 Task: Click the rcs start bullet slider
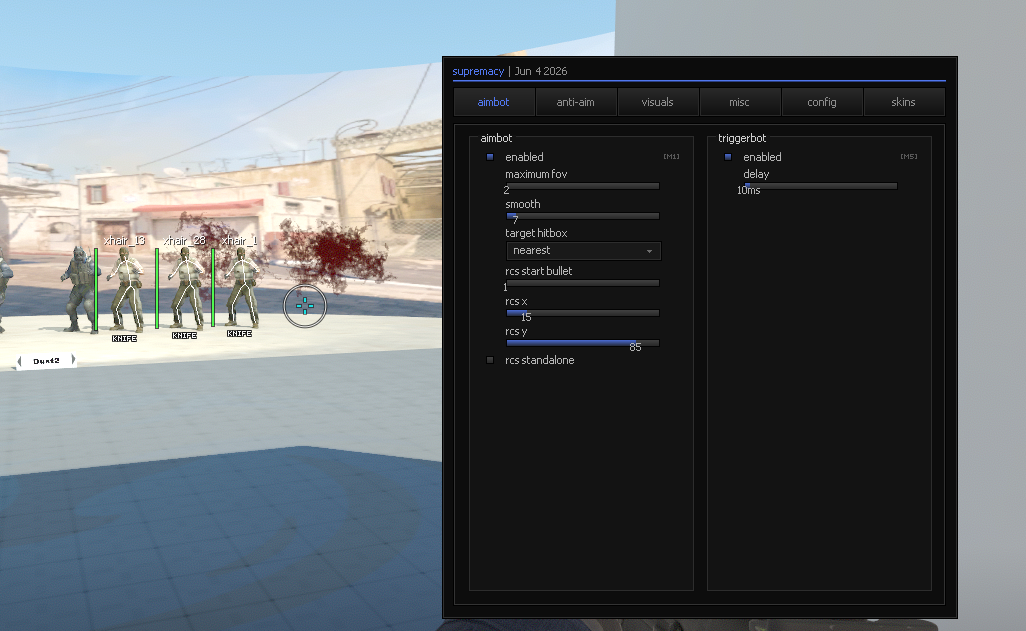[x=582, y=283]
